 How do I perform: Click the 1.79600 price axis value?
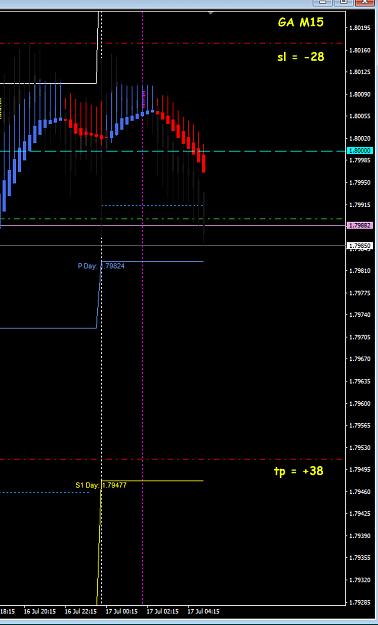[x=360, y=404]
